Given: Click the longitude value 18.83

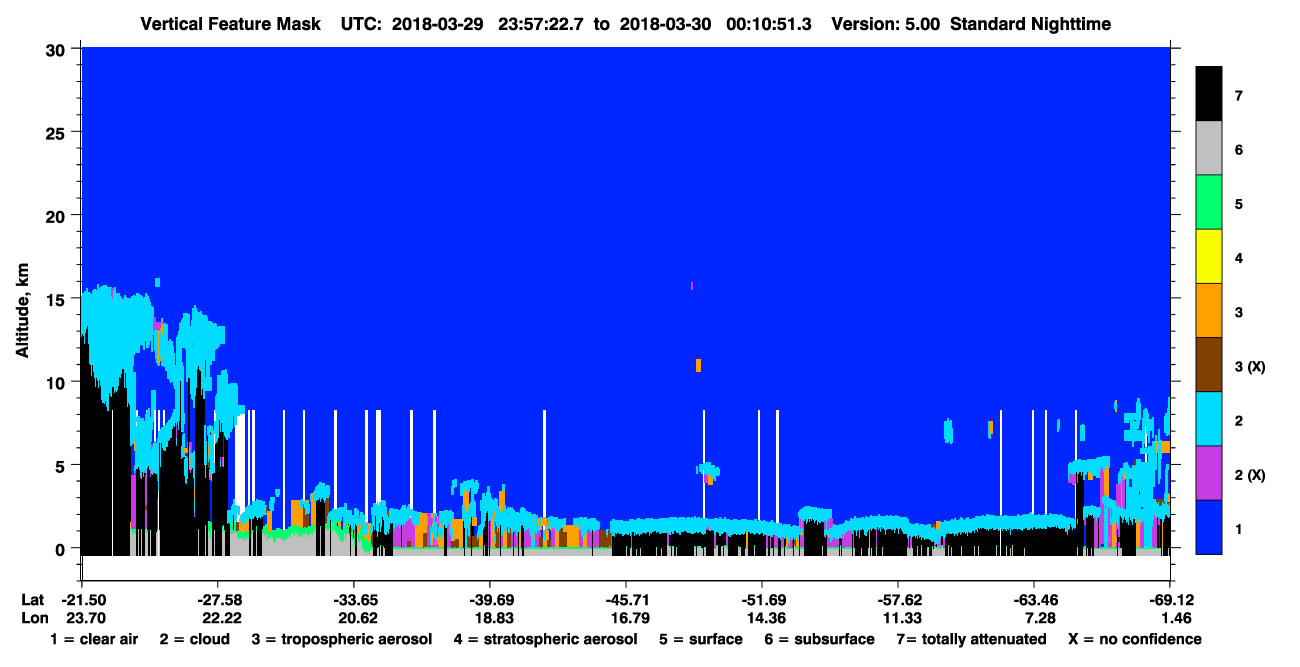Looking at the screenshot, I should click(492, 618).
